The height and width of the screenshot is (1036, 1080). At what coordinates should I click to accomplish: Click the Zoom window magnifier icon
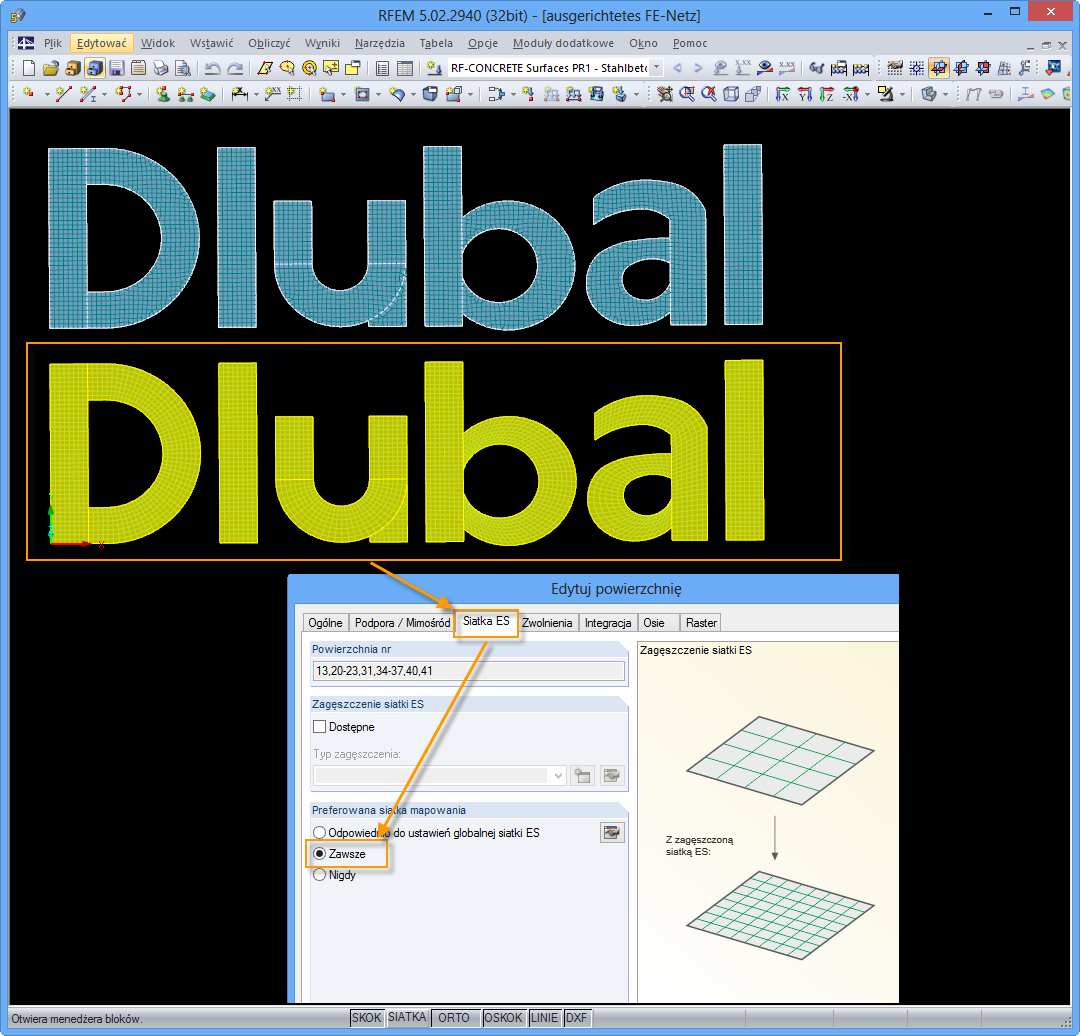[687, 94]
